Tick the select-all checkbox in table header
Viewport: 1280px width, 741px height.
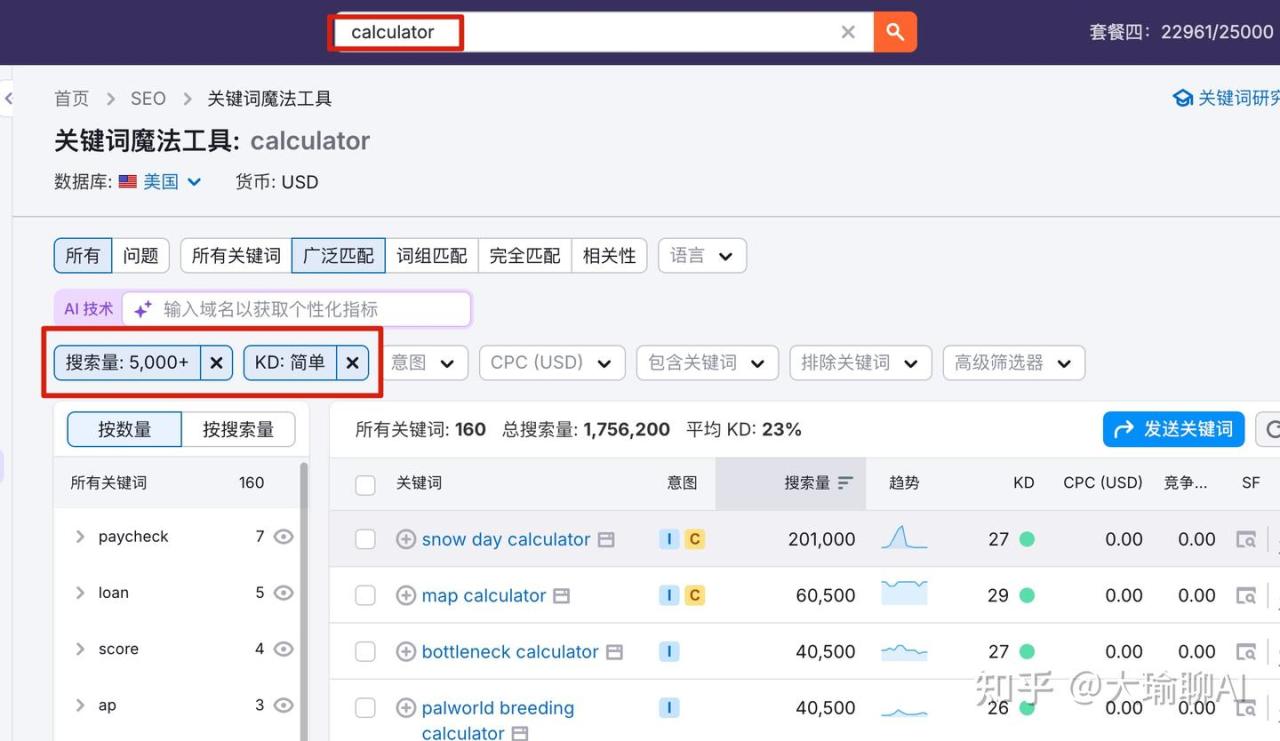coord(366,484)
